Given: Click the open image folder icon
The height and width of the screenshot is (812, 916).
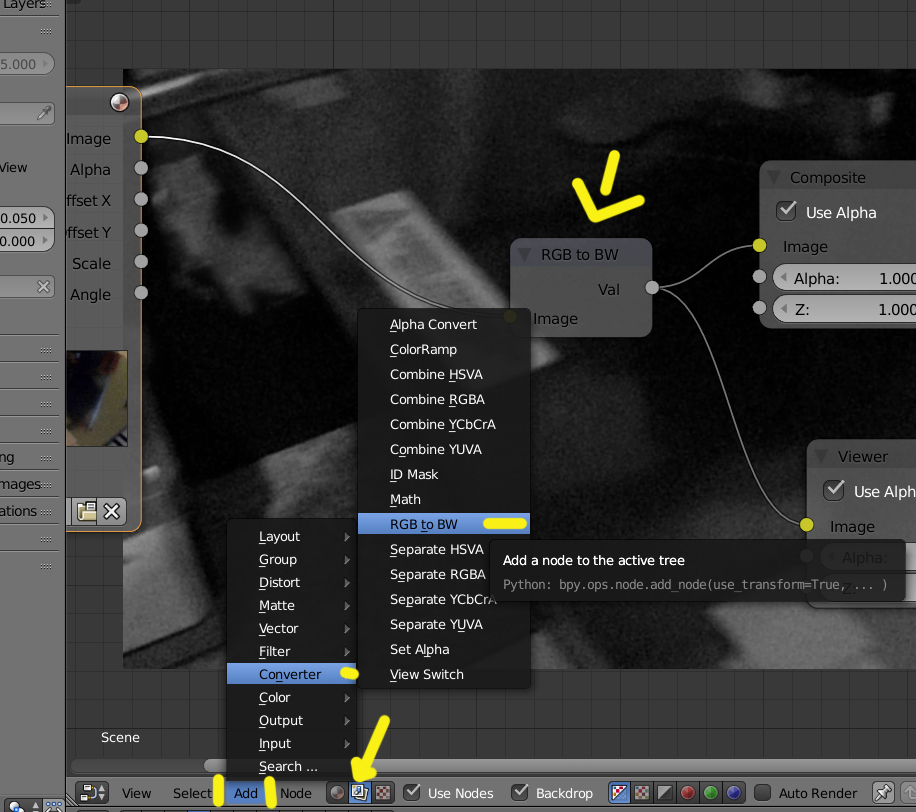Looking at the screenshot, I should coord(86,511).
